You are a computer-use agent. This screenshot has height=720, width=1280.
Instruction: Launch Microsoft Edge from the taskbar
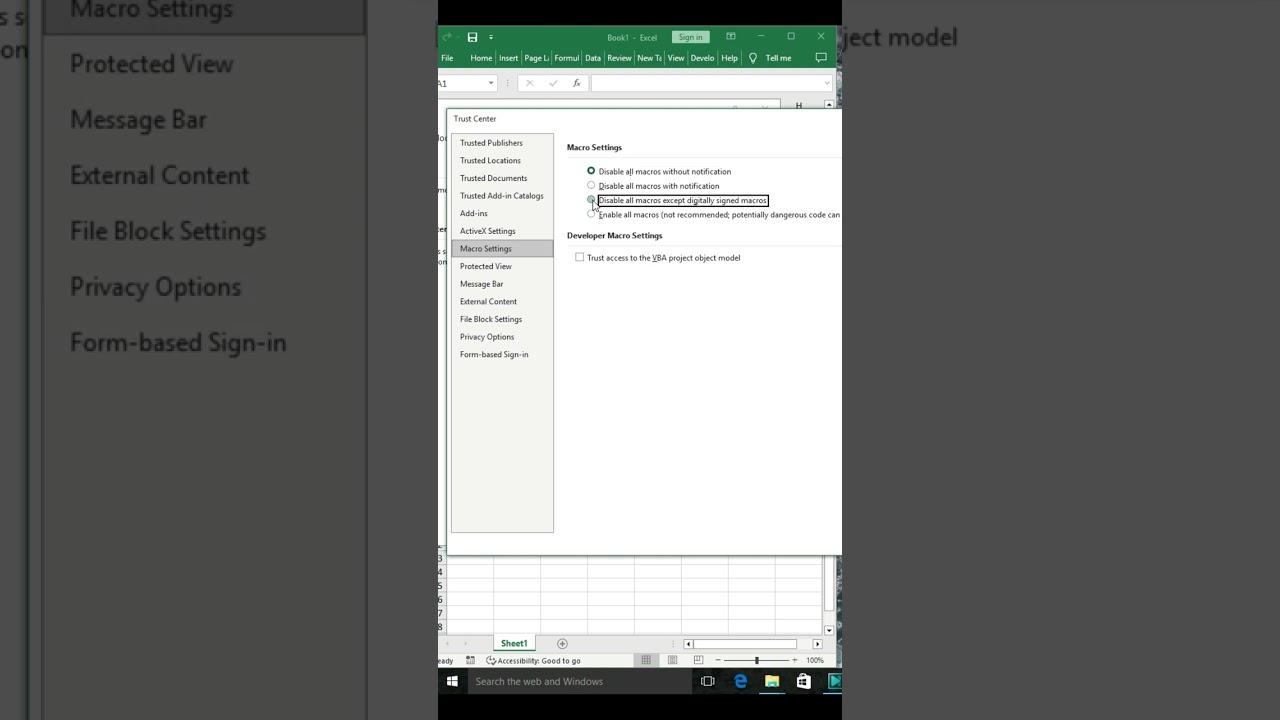click(740, 681)
